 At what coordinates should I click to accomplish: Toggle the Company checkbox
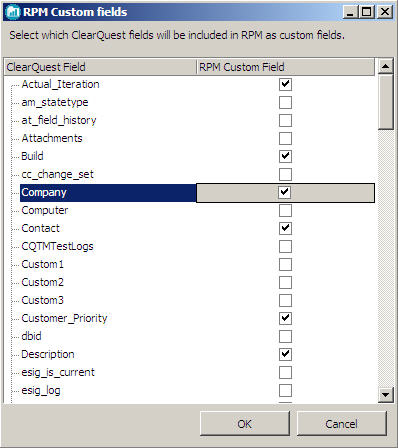(285, 192)
